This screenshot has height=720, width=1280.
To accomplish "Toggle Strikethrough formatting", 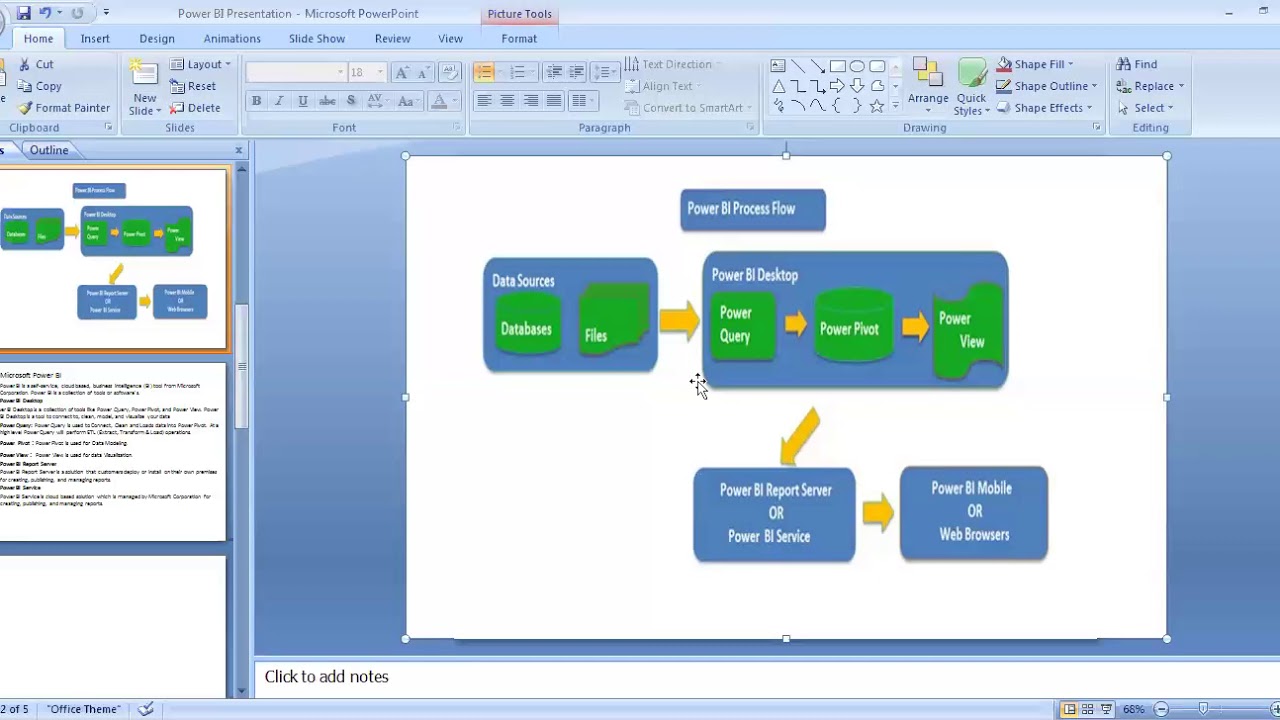I will (327, 101).
